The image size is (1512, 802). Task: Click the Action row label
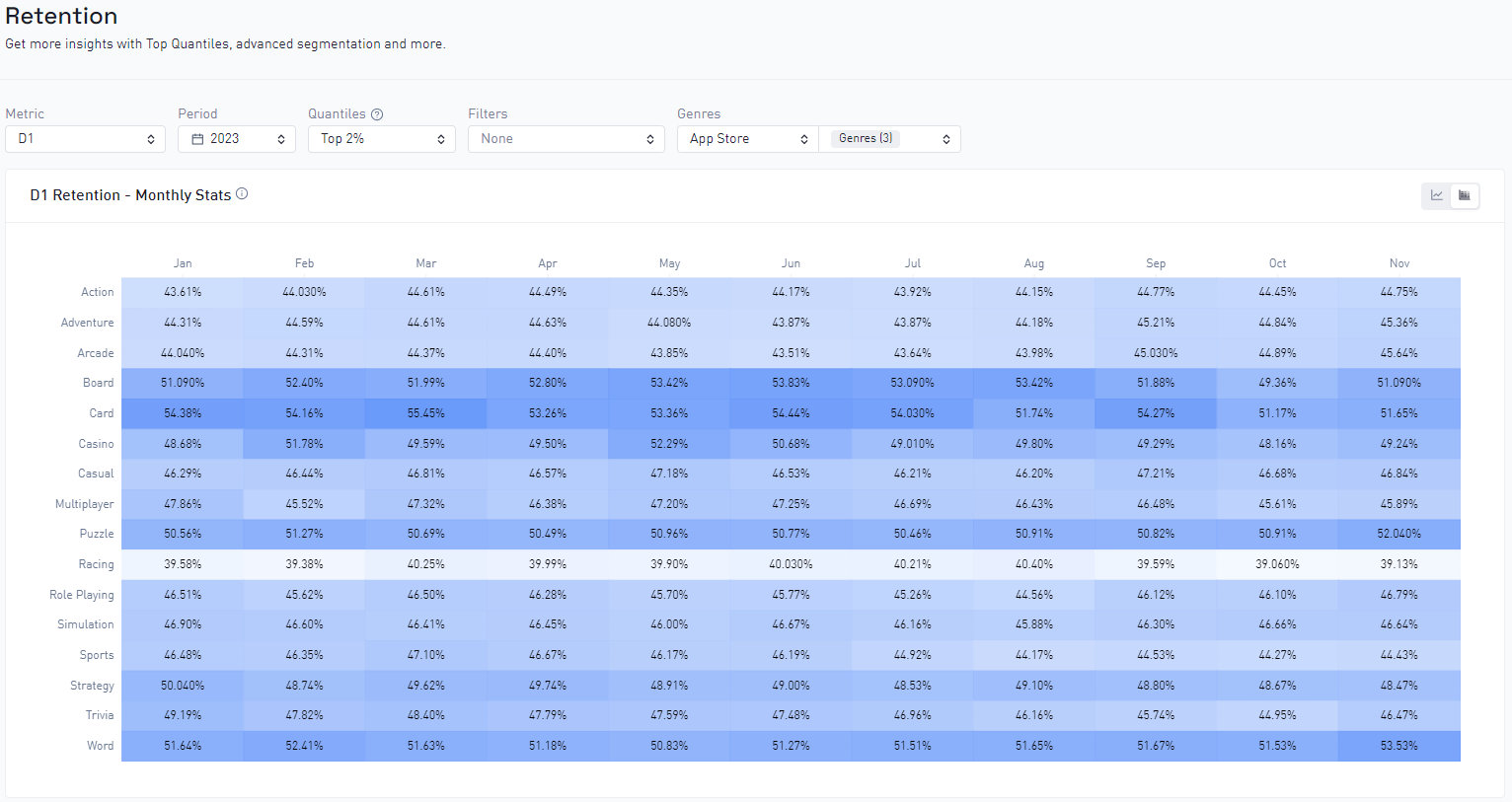(98, 292)
